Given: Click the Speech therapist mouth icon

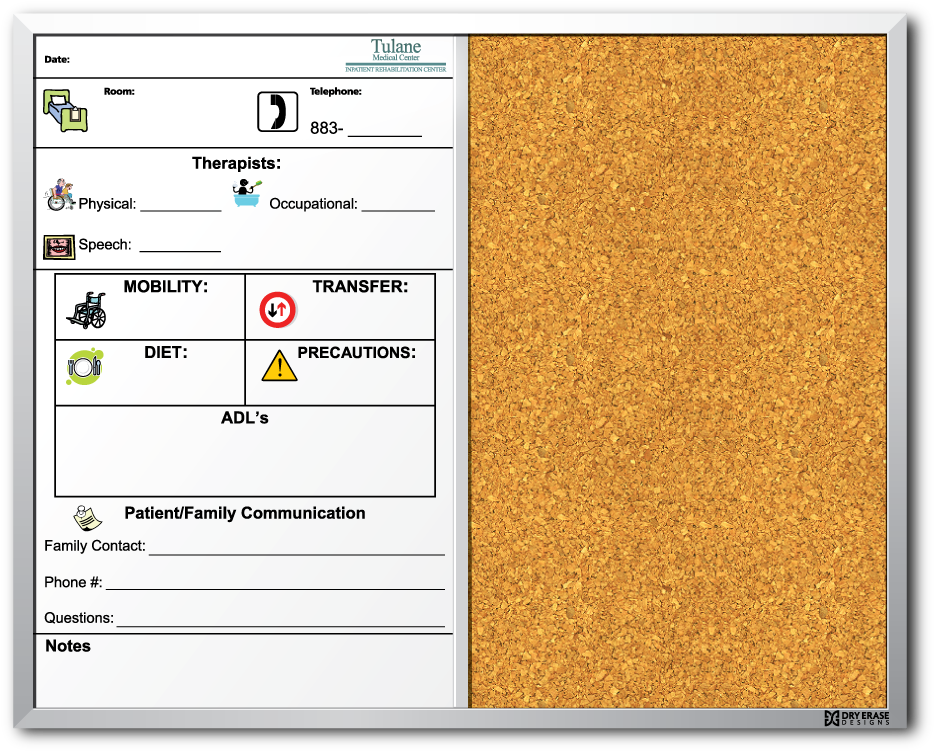Looking at the screenshot, I should [59, 247].
